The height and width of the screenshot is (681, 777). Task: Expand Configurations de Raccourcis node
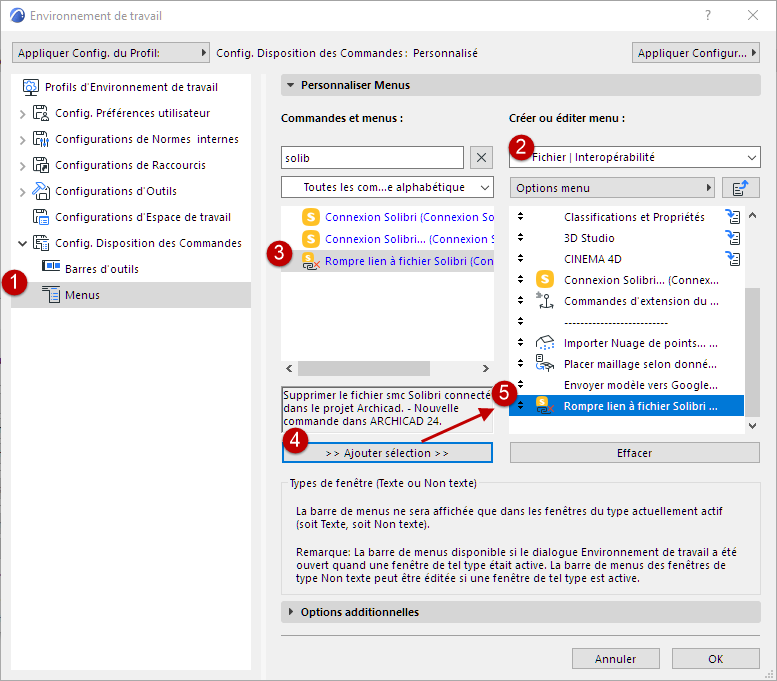click(22, 166)
